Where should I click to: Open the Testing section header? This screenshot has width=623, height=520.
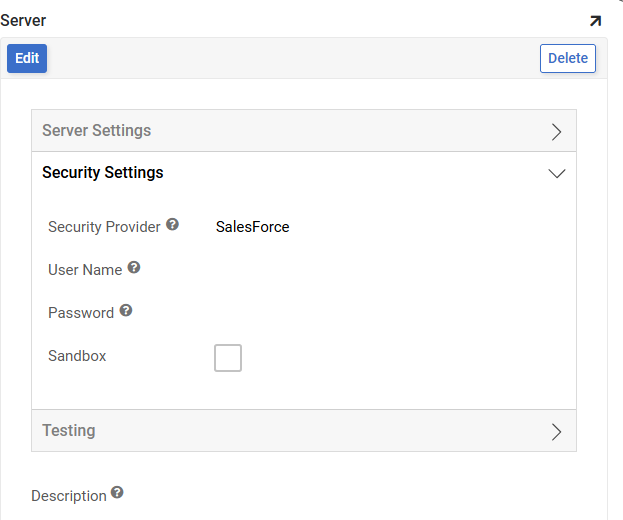tap(69, 431)
